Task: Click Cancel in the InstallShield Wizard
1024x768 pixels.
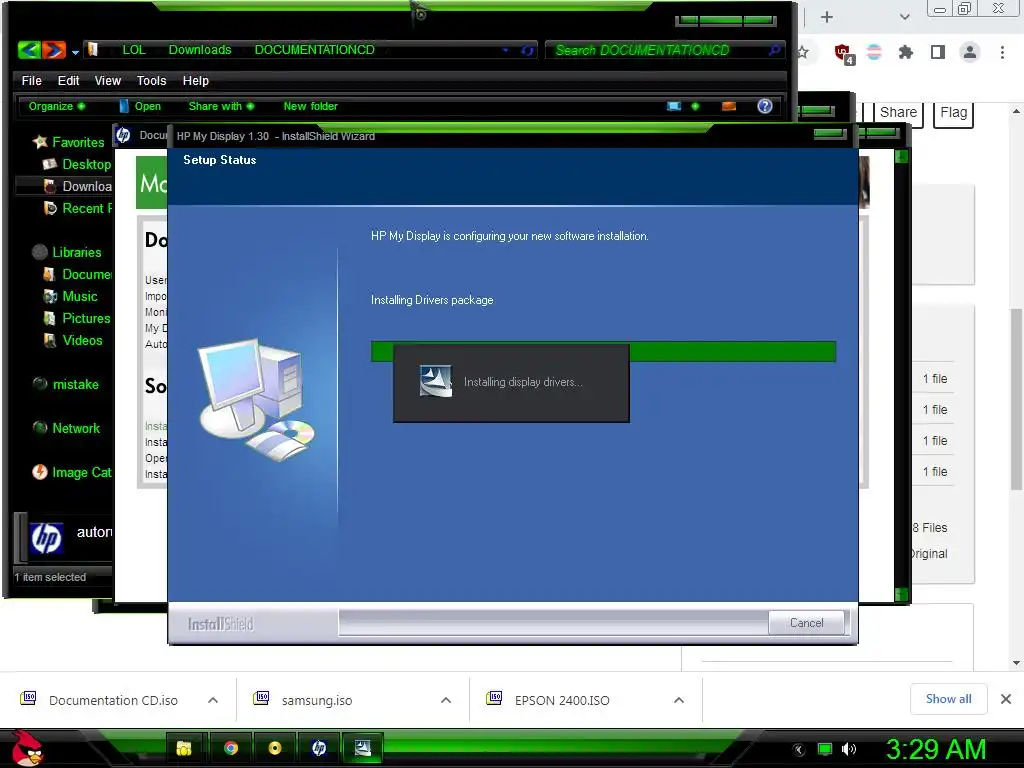Action: (x=807, y=622)
